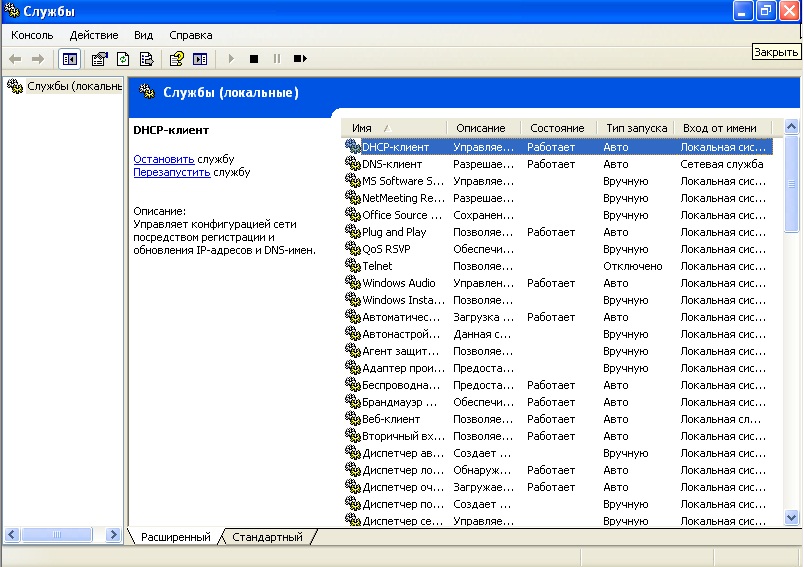Click the Forward arrow in toolbar
This screenshot has height=567, width=804.
[x=38, y=59]
